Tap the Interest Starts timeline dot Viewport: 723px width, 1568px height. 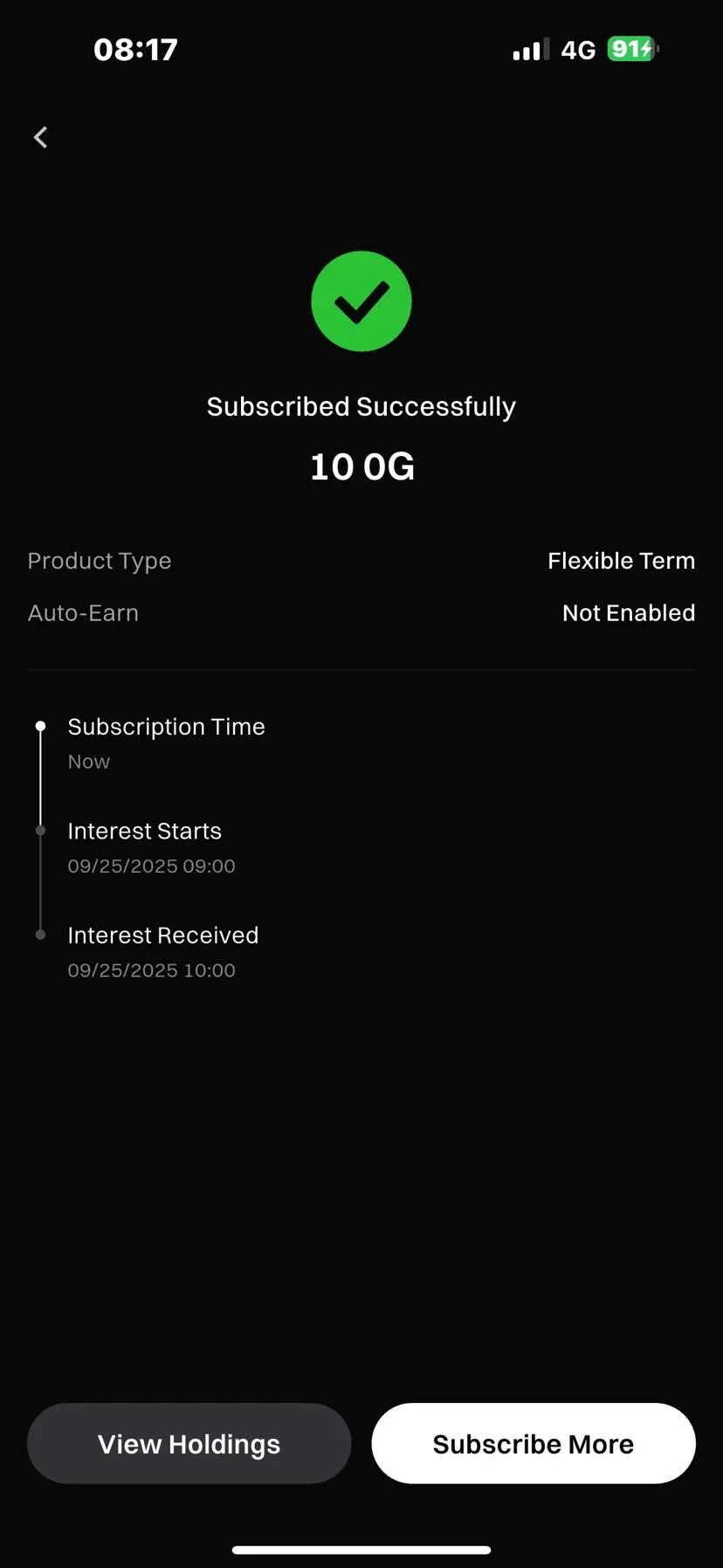point(40,831)
